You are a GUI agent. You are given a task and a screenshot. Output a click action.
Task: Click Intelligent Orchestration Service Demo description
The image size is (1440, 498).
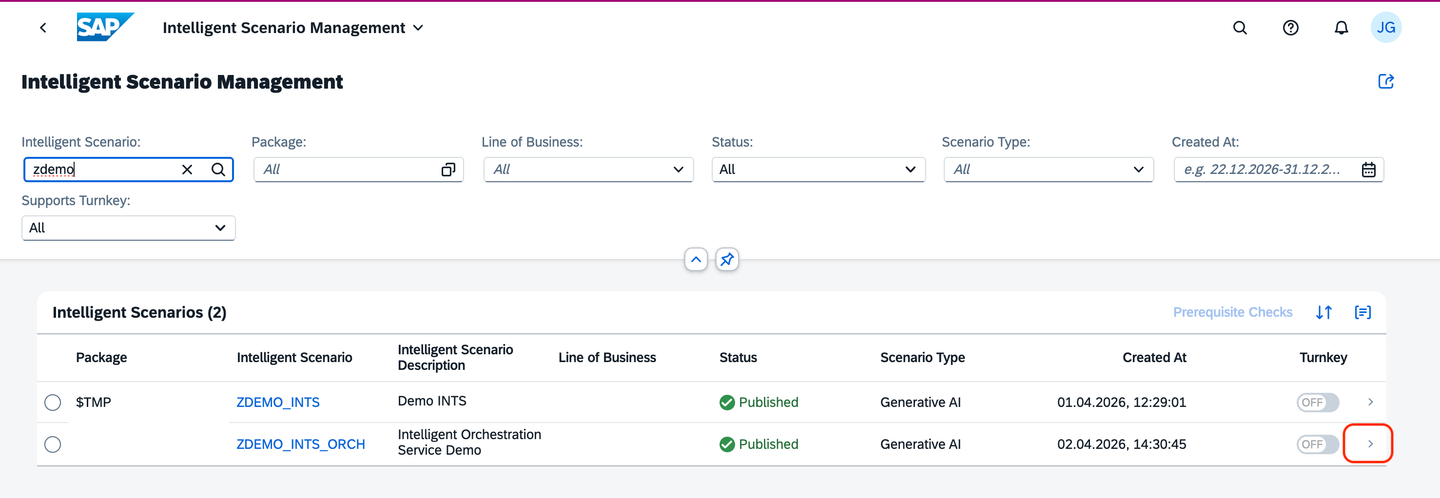pos(469,442)
